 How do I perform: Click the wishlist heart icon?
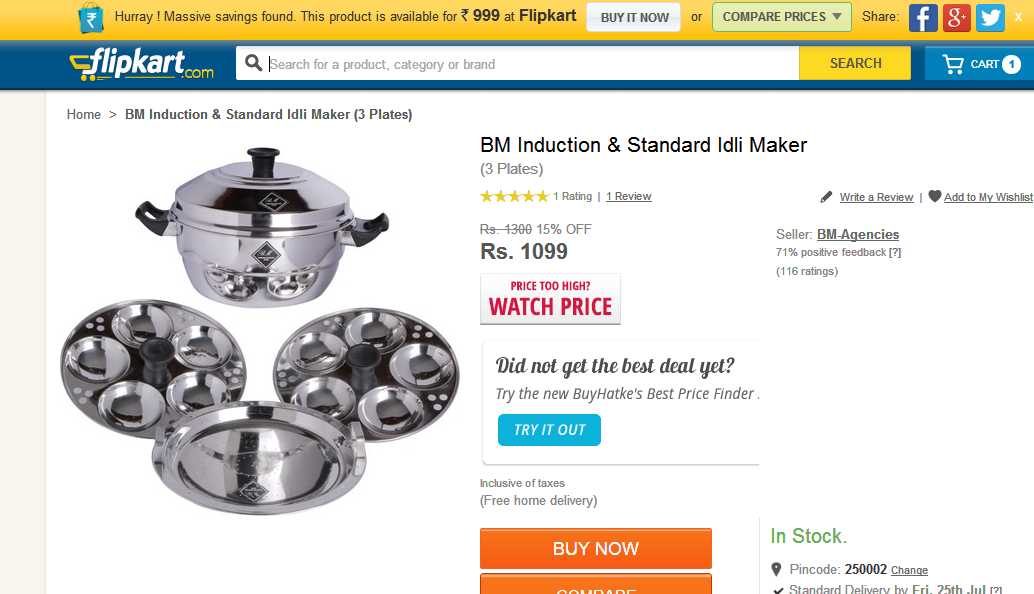click(934, 196)
